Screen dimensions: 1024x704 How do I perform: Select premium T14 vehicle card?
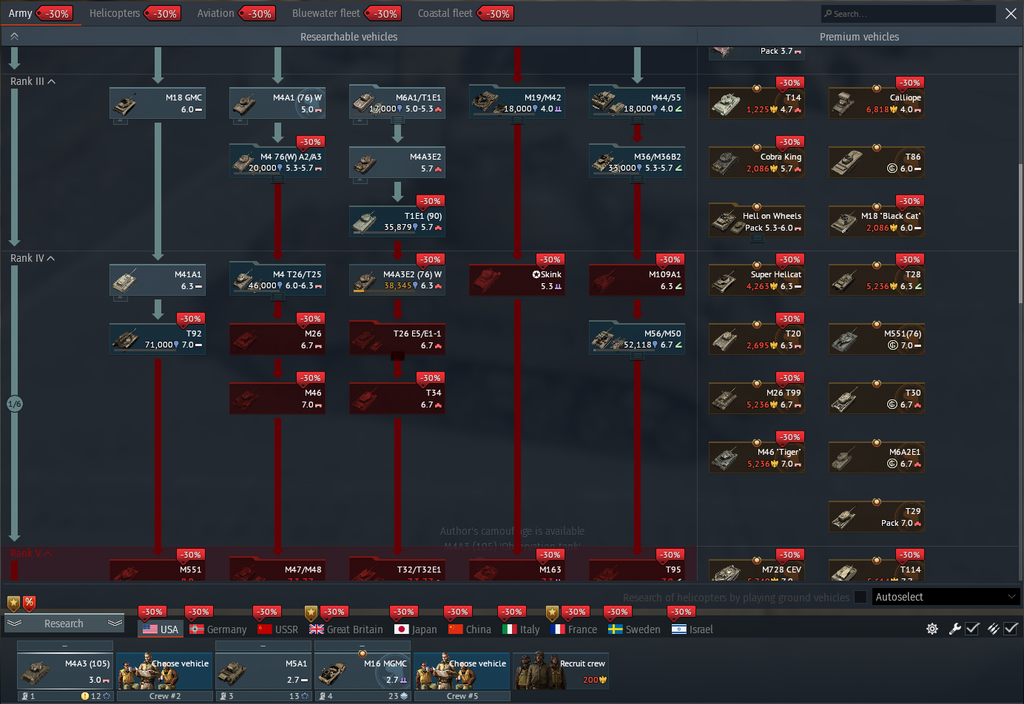coord(757,103)
